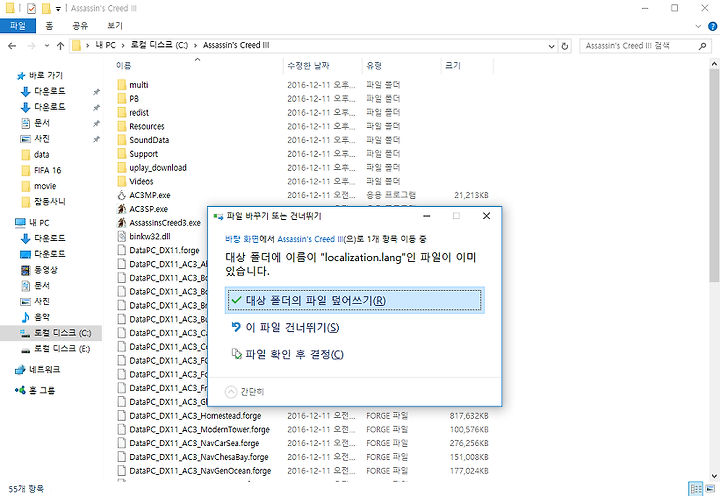720x496 pixels.
Task: Select the Videos folder icon
Action: pyautogui.click(x=122, y=181)
